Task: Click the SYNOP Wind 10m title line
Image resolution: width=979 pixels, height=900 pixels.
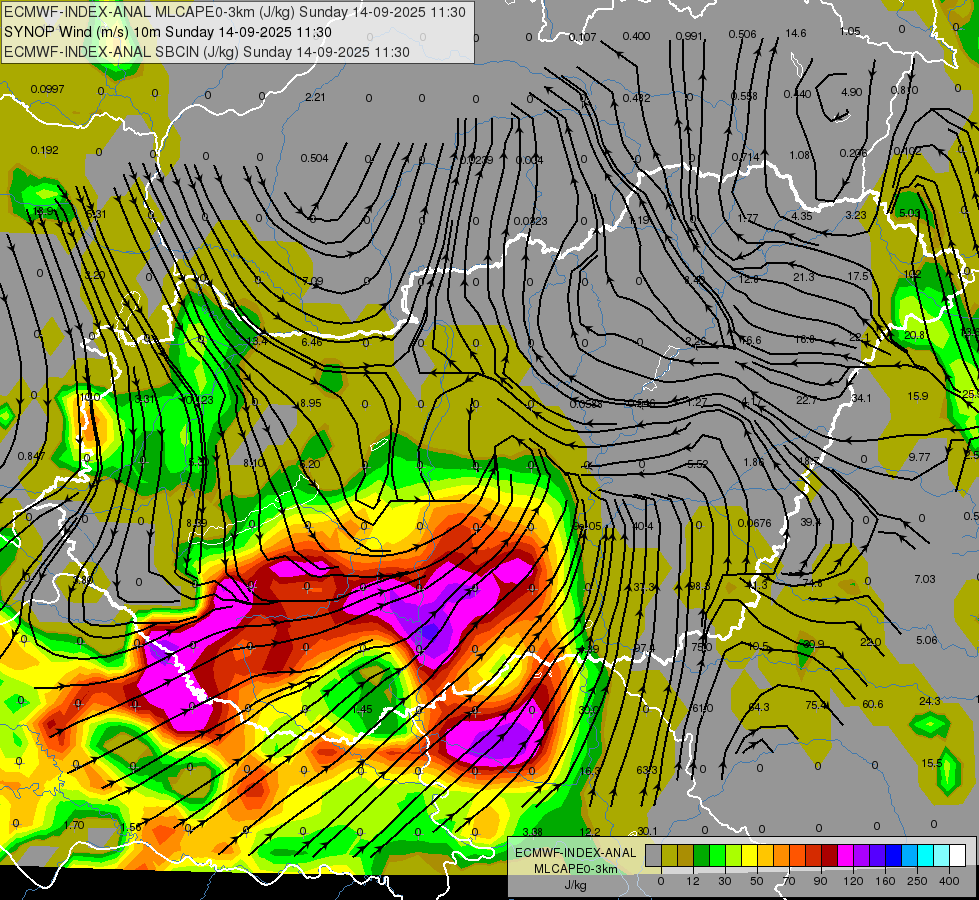Action: [x=167, y=32]
